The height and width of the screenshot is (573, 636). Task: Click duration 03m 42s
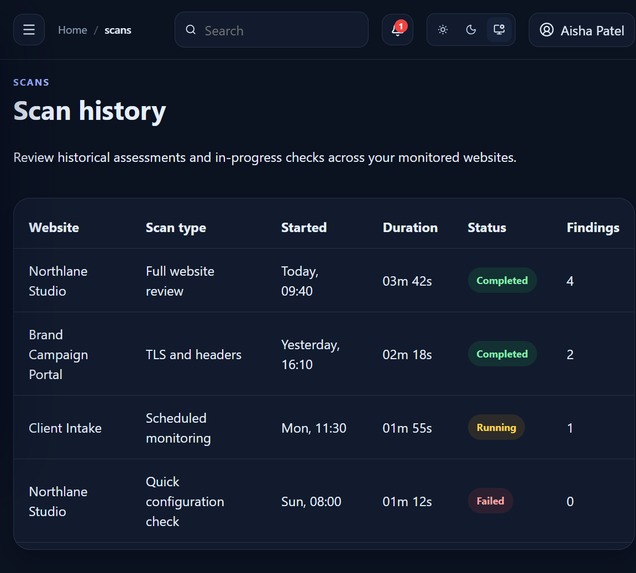407,281
